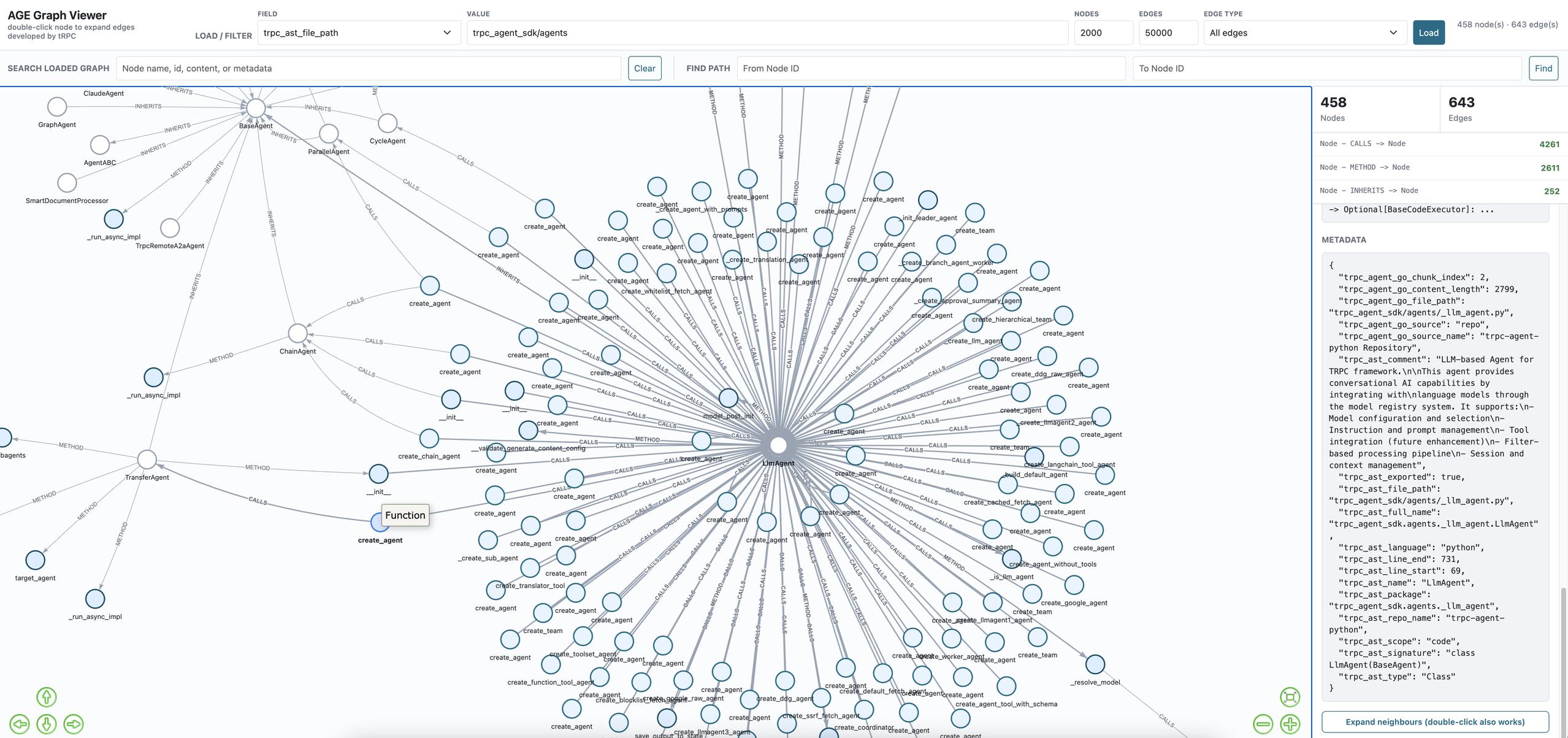Click the METADATA section heading
The image size is (1568, 738).
(x=1344, y=240)
